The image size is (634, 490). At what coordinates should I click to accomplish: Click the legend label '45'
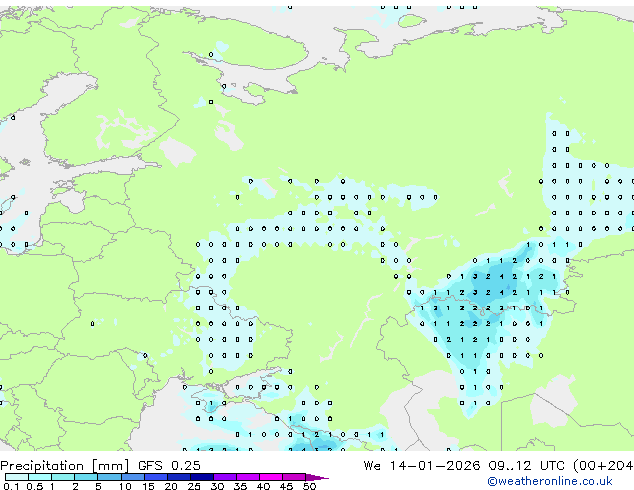pos(286,486)
